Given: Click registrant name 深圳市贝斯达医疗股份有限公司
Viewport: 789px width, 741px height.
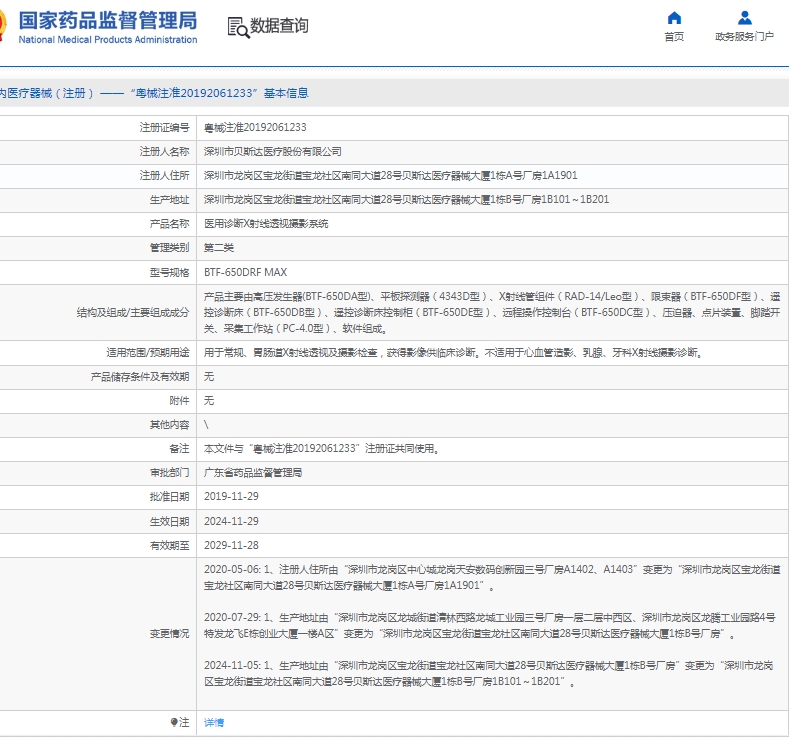Looking at the screenshot, I should (272, 152).
